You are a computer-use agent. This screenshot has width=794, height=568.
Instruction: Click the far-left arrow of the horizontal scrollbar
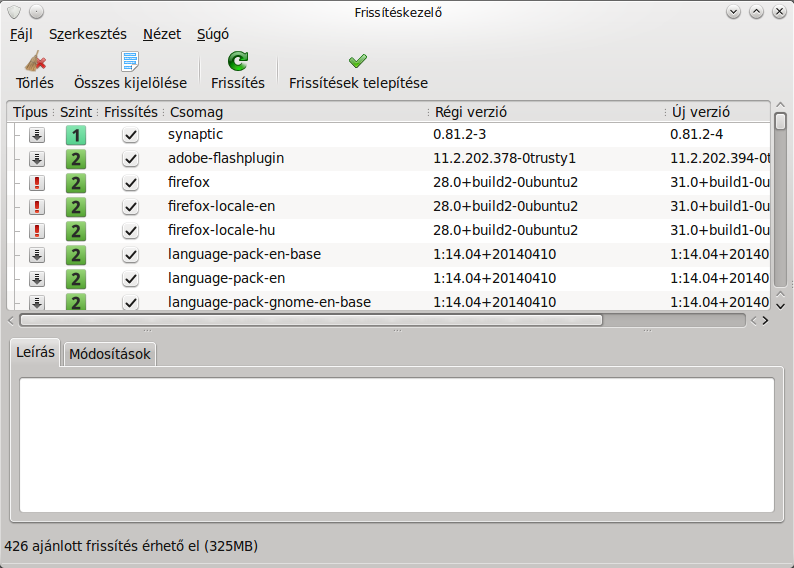[x=11, y=320]
